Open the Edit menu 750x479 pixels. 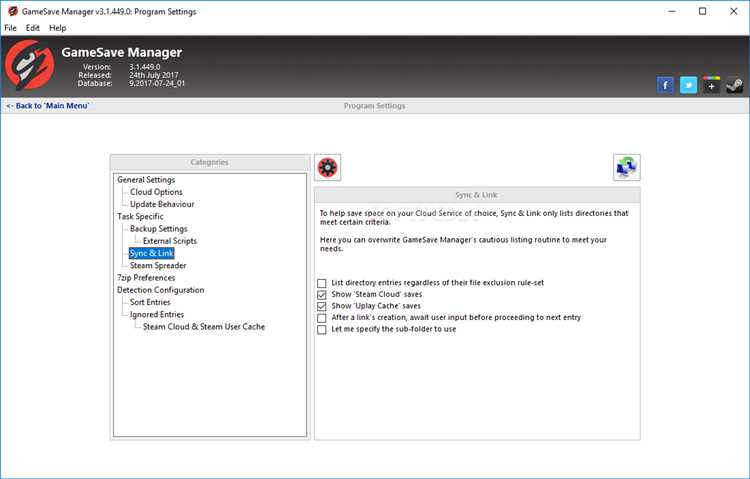[33, 28]
